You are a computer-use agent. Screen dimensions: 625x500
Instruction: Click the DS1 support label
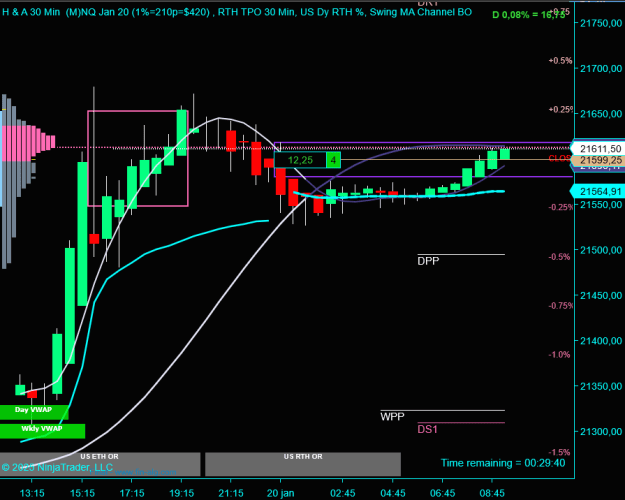click(x=427, y=429)
